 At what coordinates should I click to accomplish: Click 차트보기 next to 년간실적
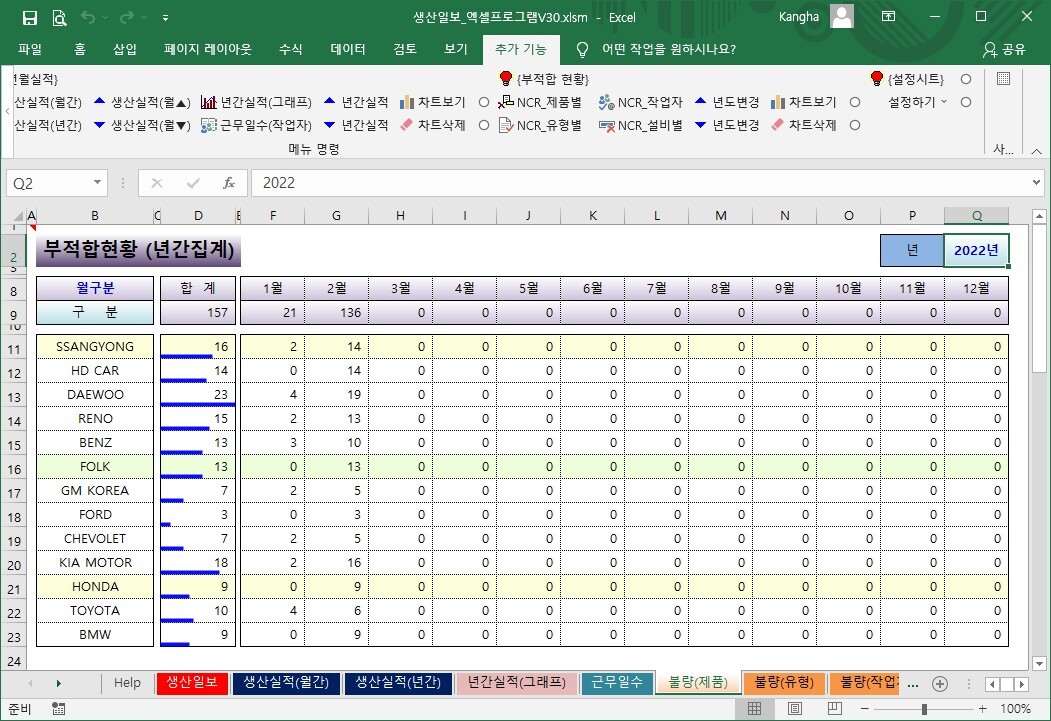pos(432,102)
